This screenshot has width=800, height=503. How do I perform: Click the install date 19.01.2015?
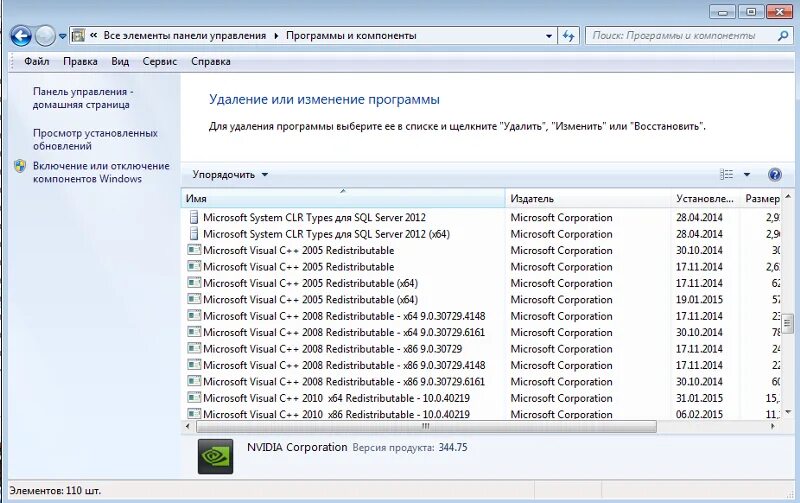pyautogui.click(x=699, y=299)
